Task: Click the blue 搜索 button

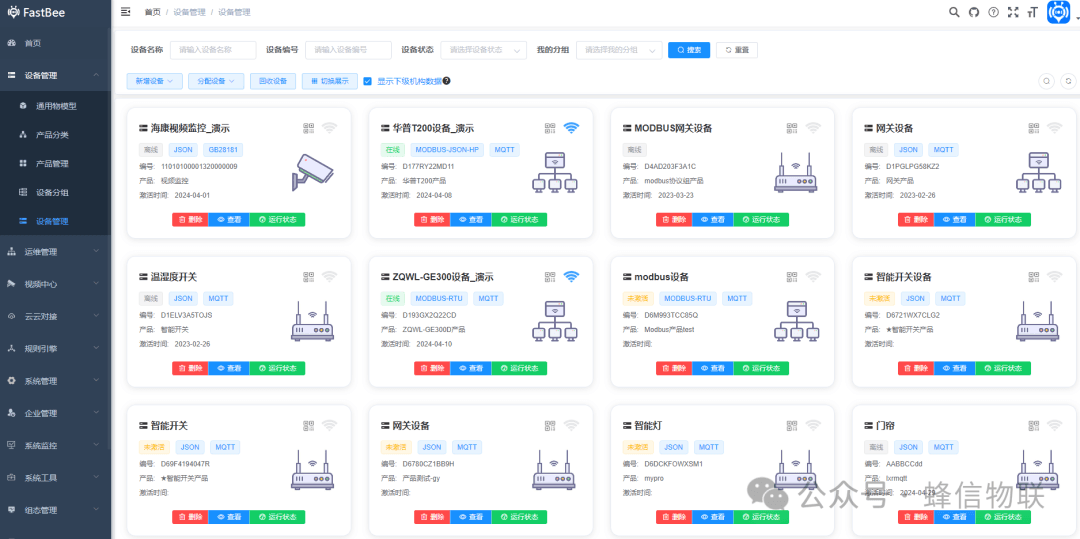Action: pyautogui.click(x=689, y=50)
